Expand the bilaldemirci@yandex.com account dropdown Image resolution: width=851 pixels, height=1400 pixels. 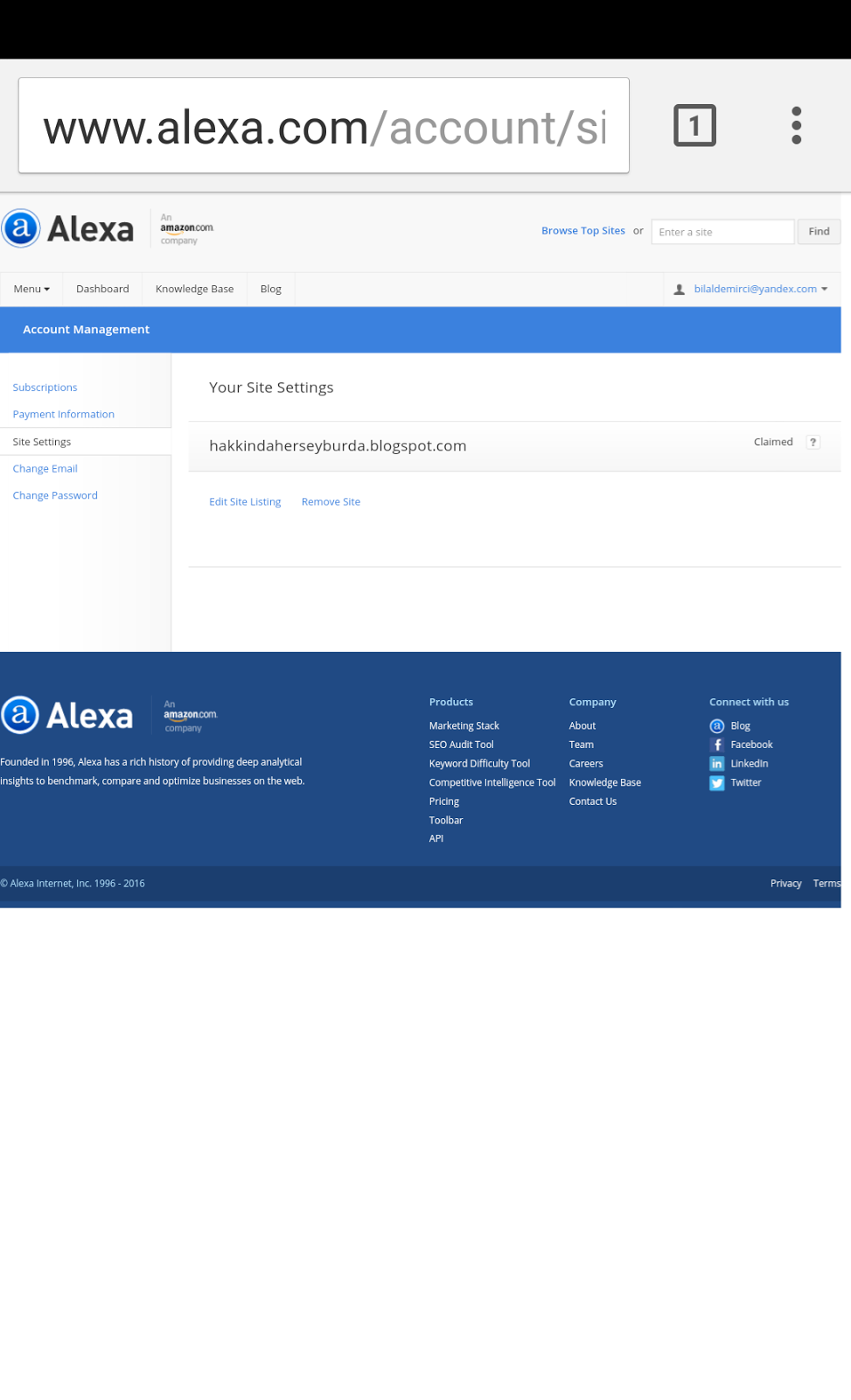(x=761, y=289)
